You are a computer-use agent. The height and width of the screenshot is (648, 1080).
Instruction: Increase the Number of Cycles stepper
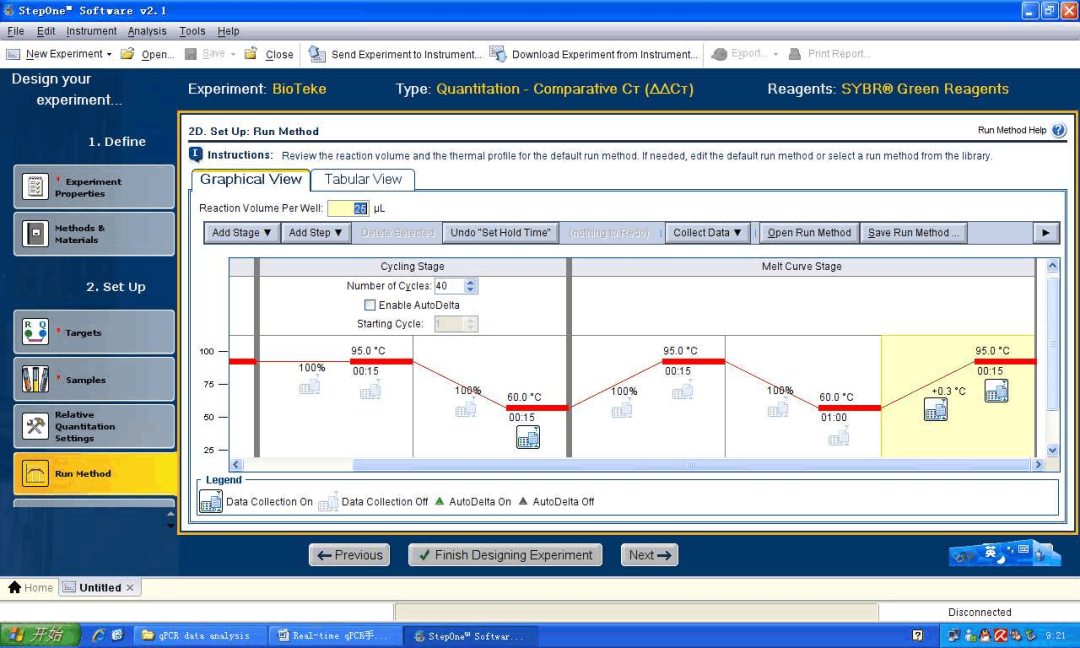pyautogui.click(x=471, y=282)
